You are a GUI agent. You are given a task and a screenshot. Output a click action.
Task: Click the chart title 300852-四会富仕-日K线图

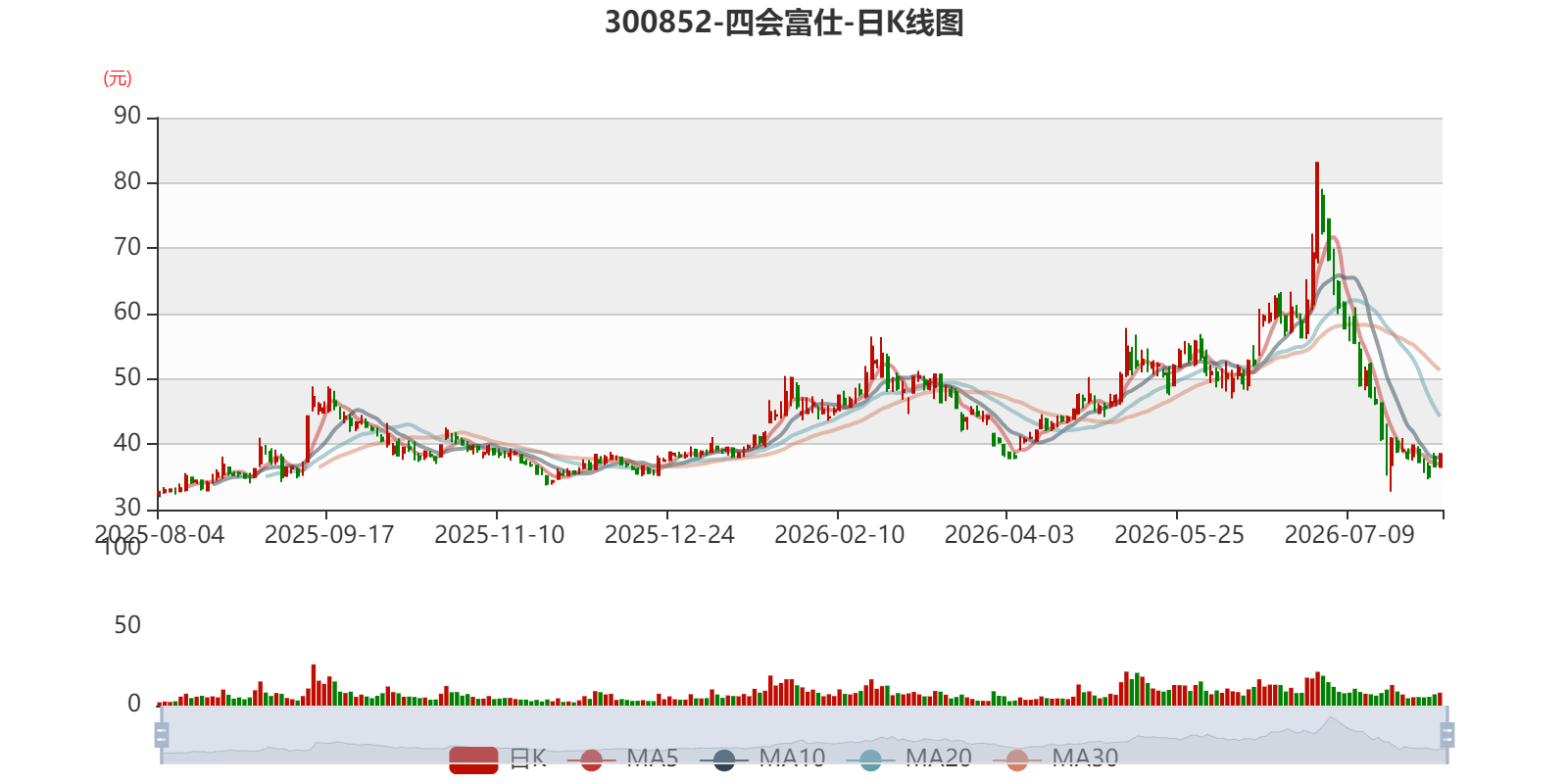tap(784, 22)
